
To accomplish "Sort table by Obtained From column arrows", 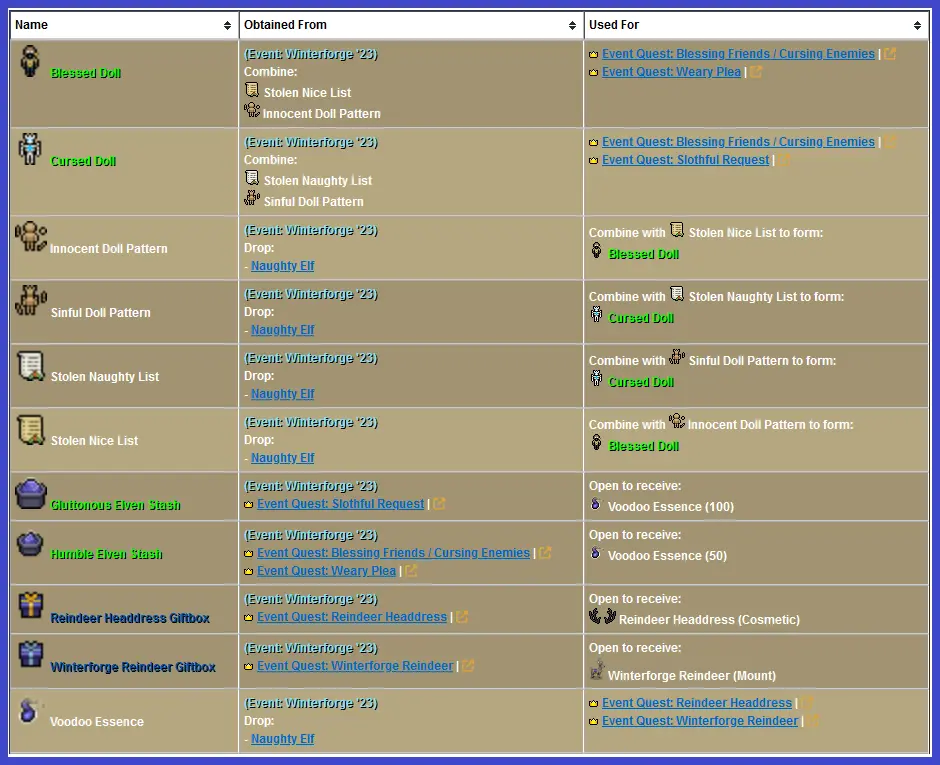I will point(573,25).
